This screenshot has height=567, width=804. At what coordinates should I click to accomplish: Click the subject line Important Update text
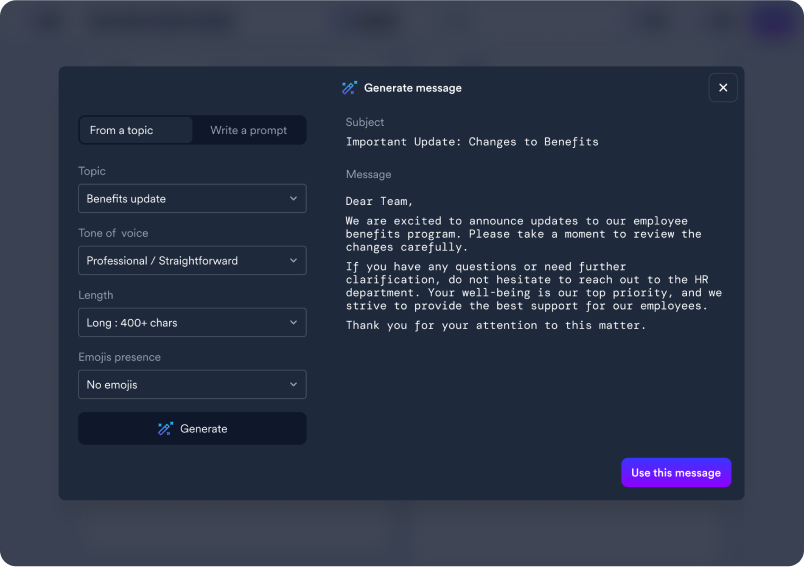coord(472,142)
